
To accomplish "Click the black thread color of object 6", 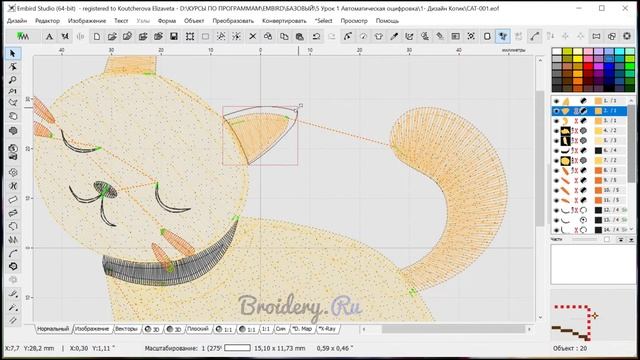I will click(x=598, y=151).
